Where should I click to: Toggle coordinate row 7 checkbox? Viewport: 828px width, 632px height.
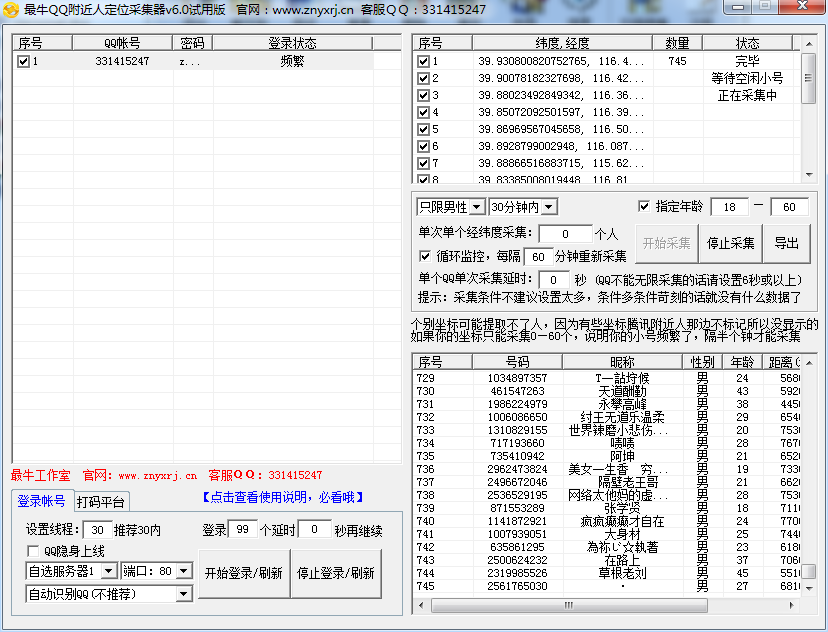pyautogui.click(x=424, y=163)
